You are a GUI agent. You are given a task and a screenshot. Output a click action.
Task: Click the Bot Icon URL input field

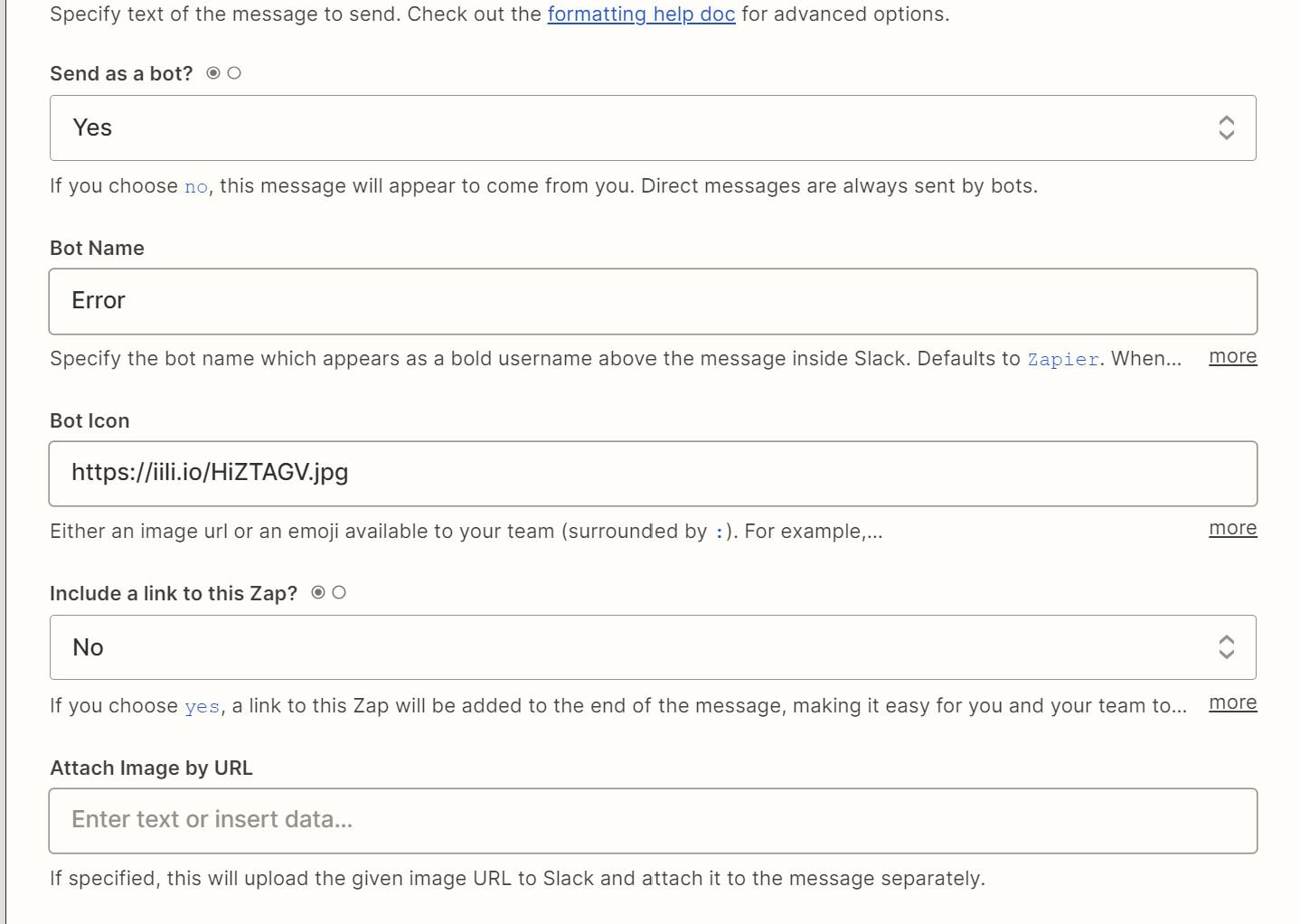(x=653, y=474)
